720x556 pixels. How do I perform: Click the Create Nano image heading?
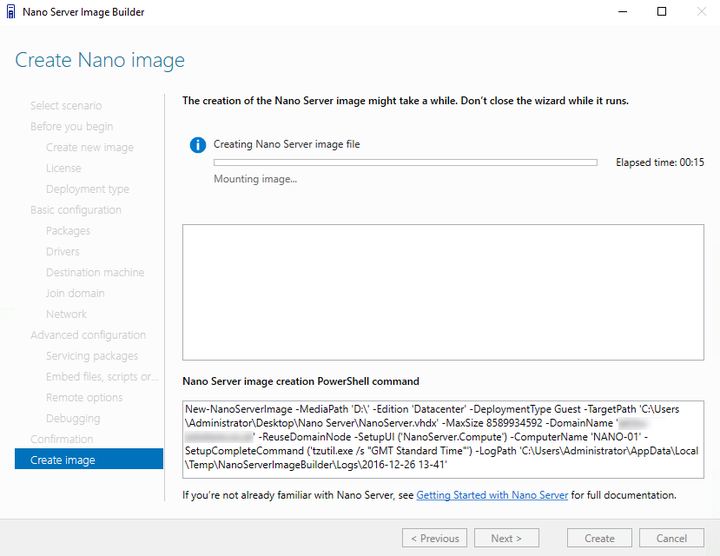[100, 60]
